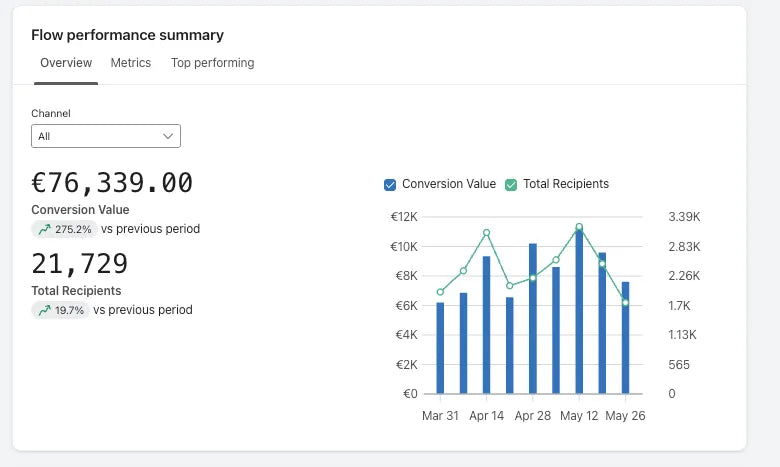
Task: Click the 275.2% change badge
Action: 65,229
